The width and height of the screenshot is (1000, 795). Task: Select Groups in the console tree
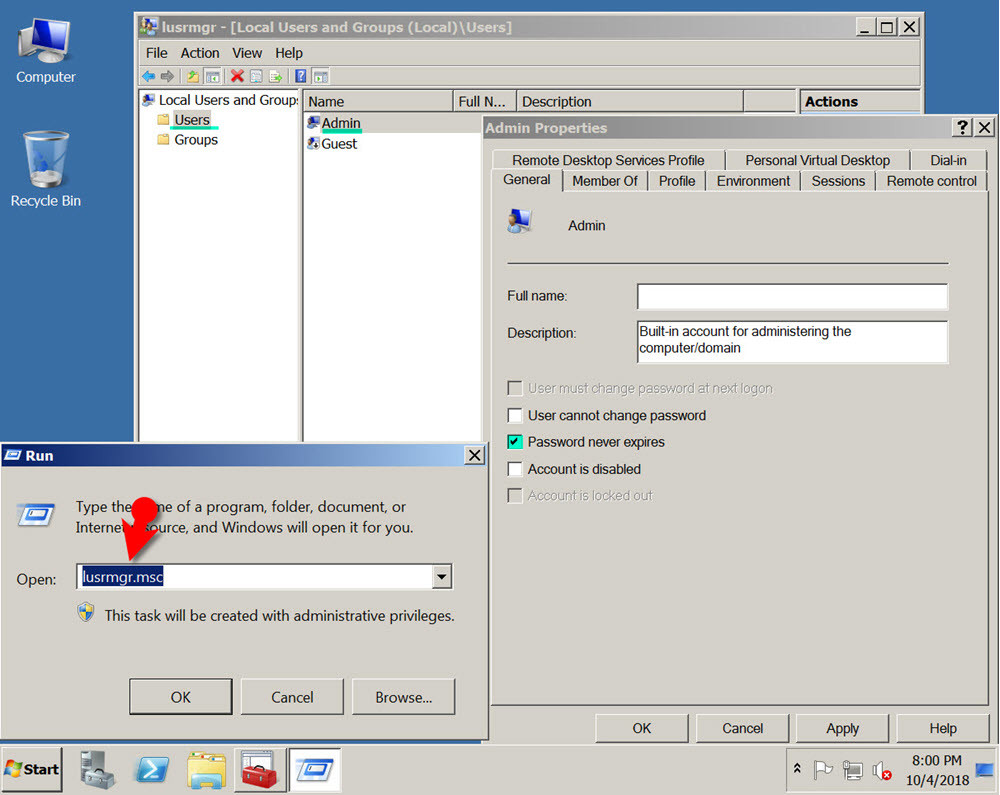pos(196,140)
